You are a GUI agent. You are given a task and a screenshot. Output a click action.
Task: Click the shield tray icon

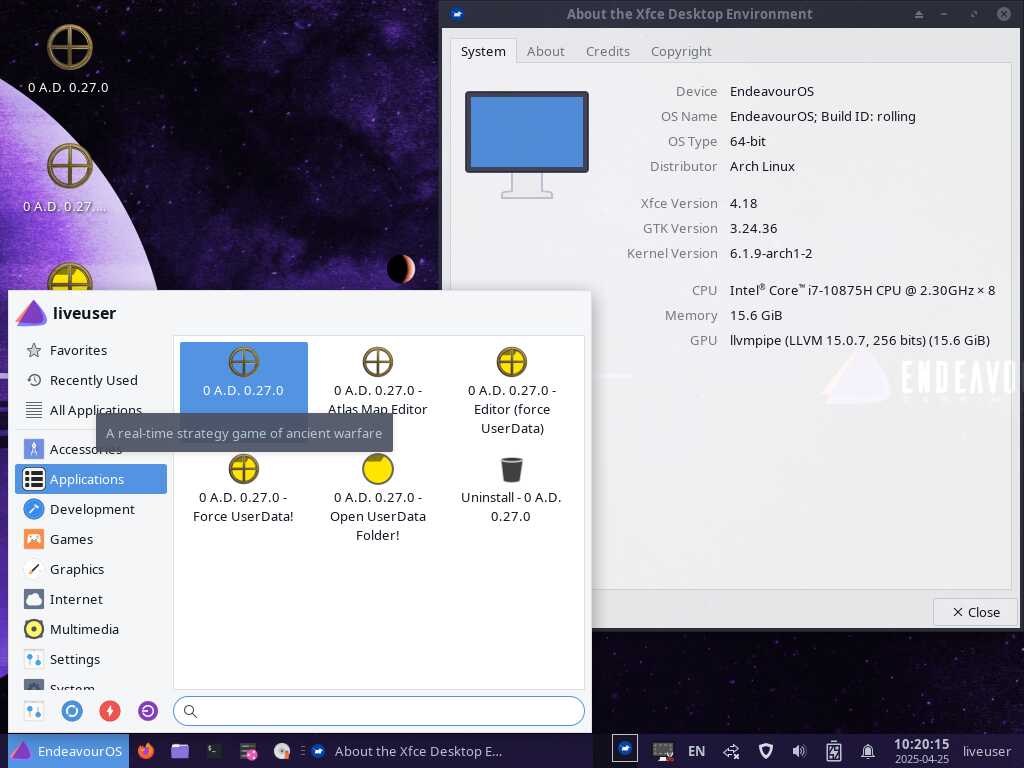[x=766, y=751]
